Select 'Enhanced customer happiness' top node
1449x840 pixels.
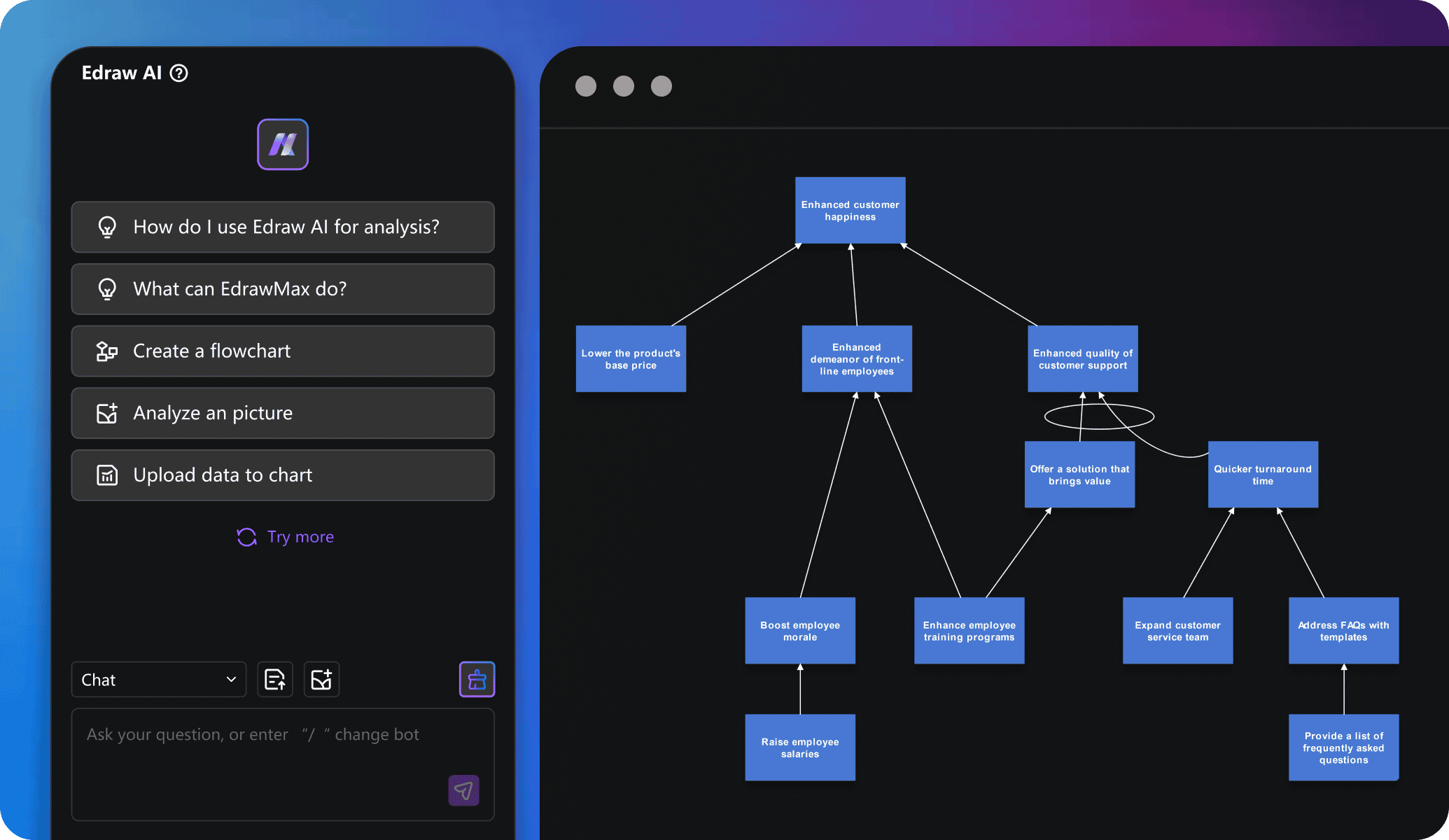click(849, 210)
